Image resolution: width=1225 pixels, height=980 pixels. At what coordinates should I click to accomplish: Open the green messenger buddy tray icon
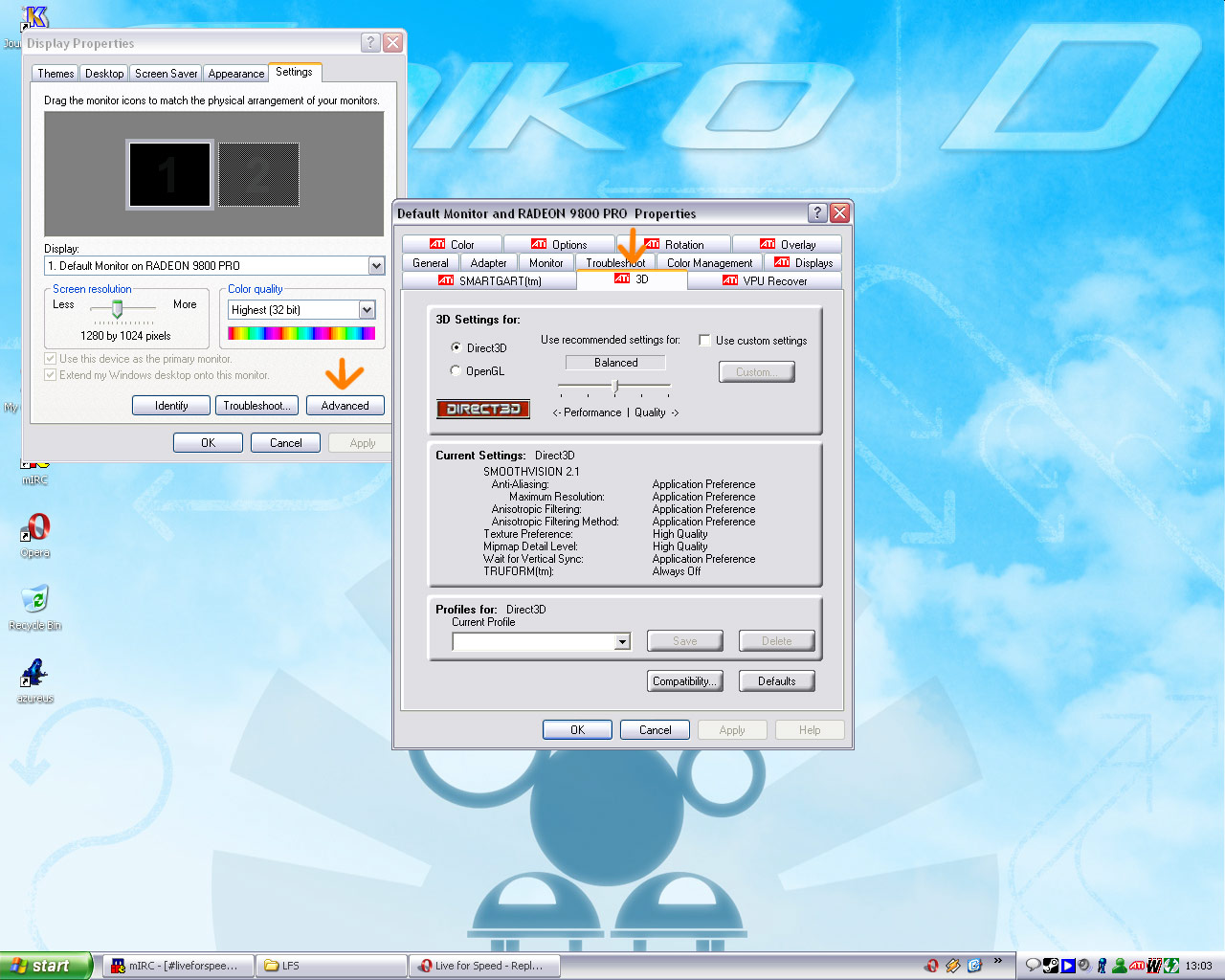[x=1119, y=966]
